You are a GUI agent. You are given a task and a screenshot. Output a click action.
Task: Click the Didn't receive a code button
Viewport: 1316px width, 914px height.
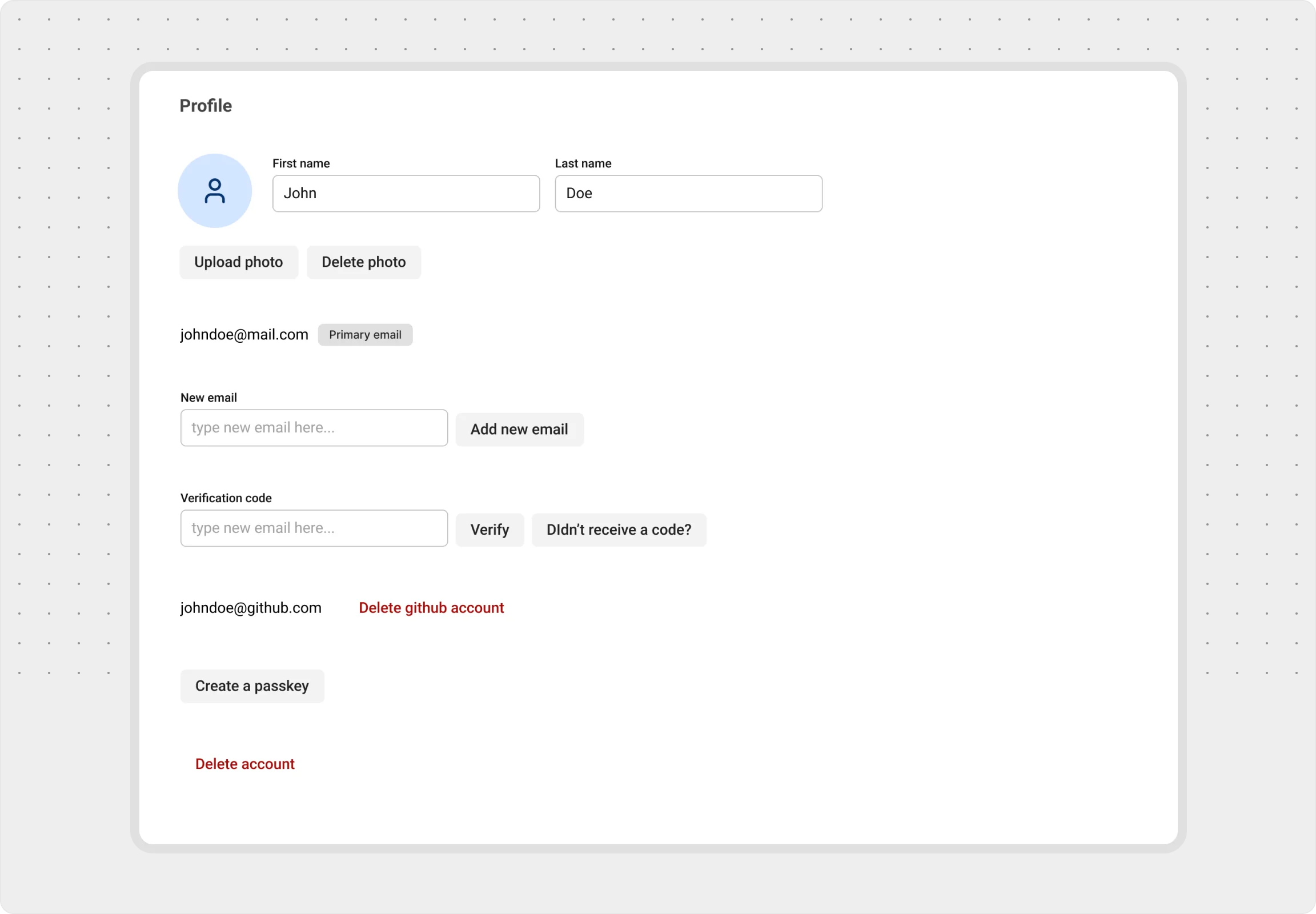[619, 530]
